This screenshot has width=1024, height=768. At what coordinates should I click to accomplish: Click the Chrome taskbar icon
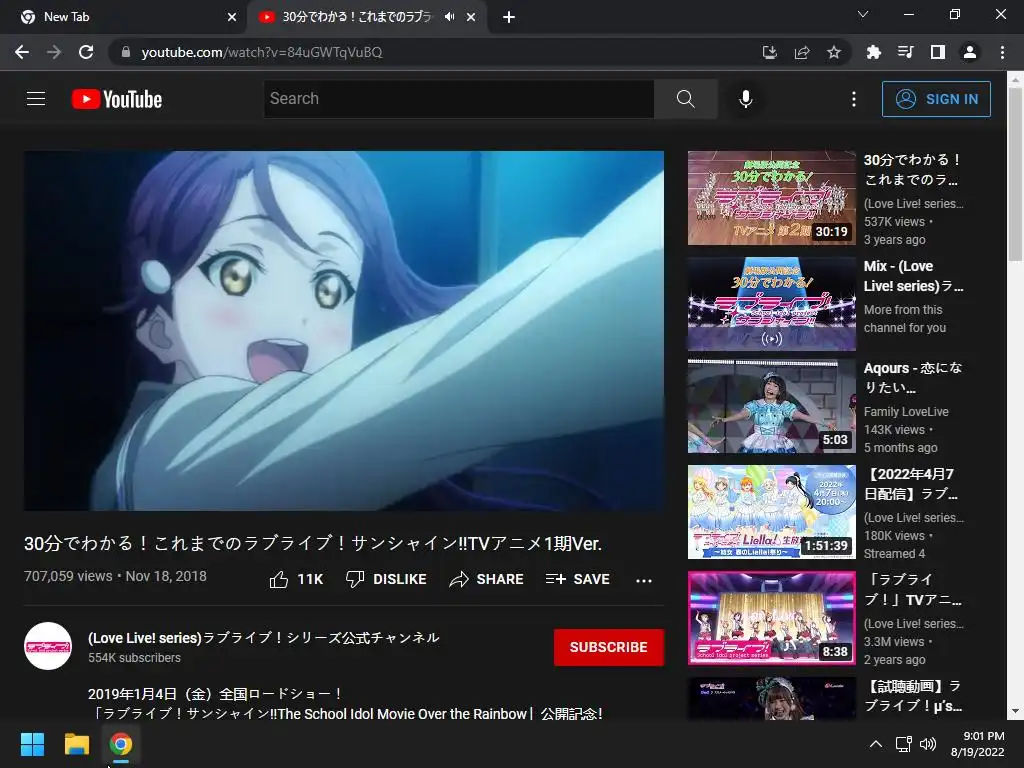click(121, 744)
